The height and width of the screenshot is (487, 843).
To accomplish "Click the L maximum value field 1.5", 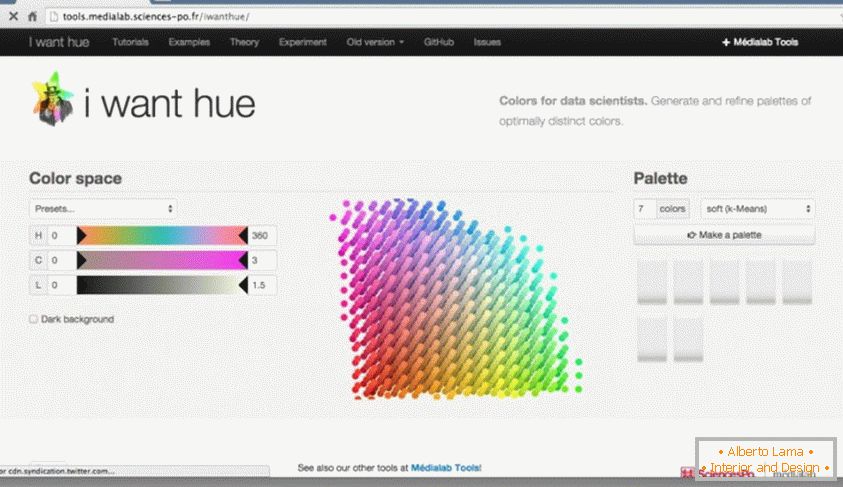I will click(262, 285).
